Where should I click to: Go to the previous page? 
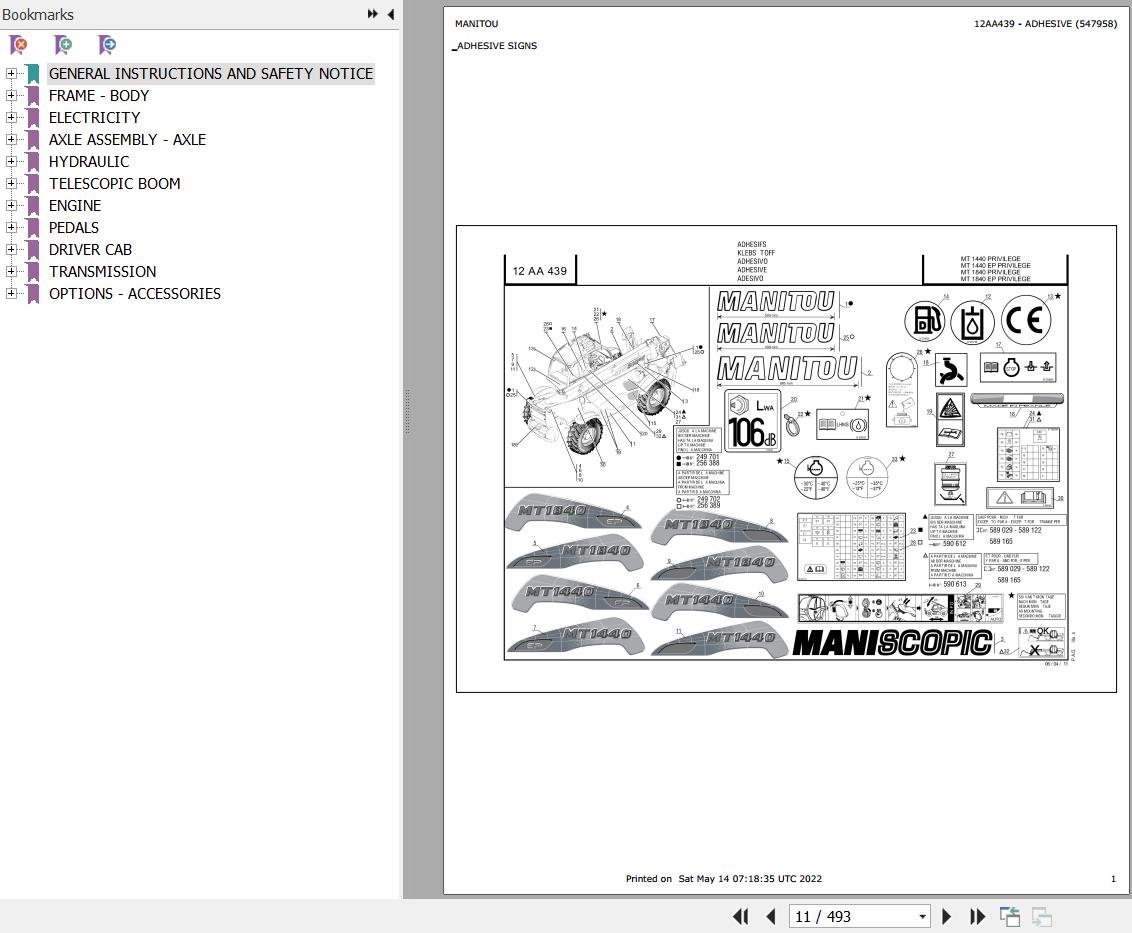pyautogui.click(x=770, y=916)
